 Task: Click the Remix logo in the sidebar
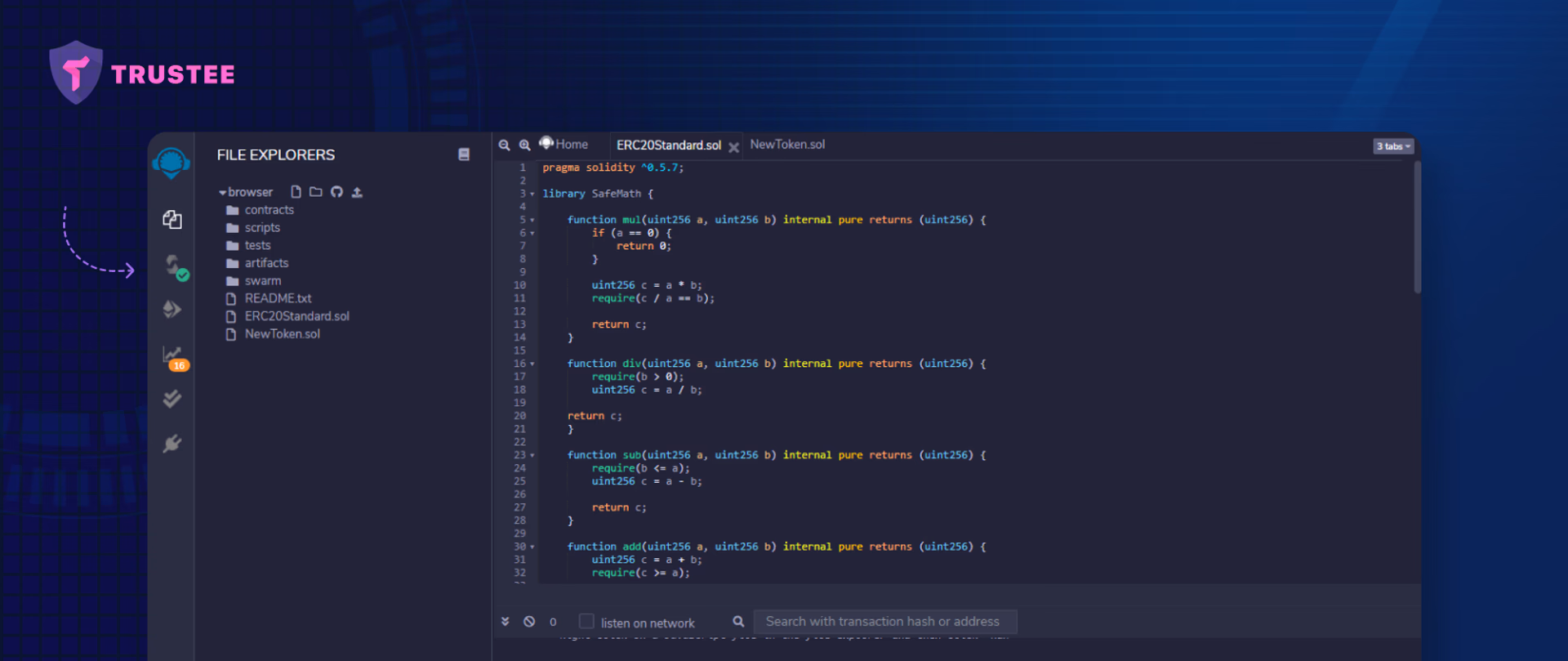(x=171, y=163)
